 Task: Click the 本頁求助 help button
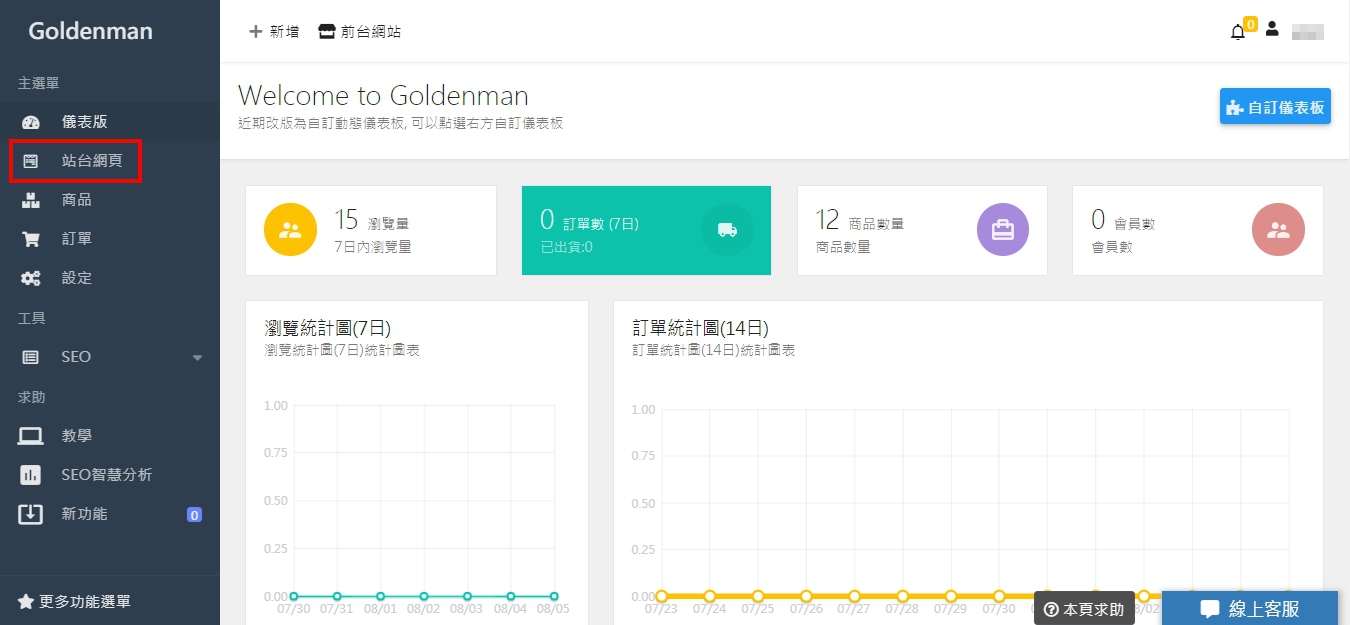click(1084, 609)
